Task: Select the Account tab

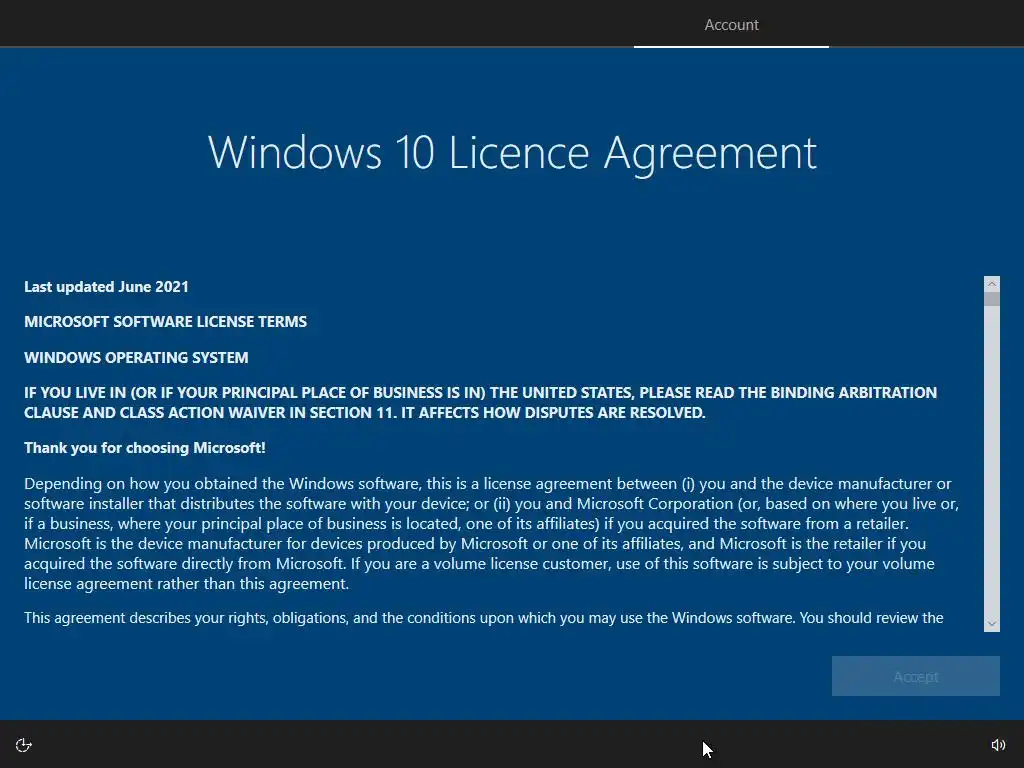Action: [731, 25]
